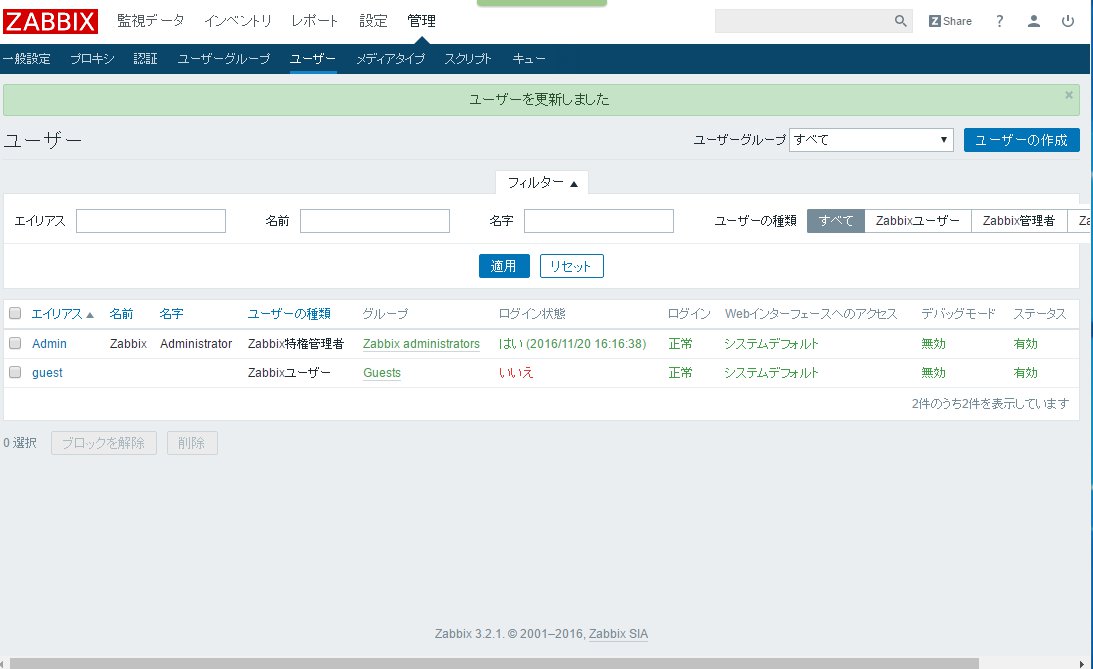Click Admin's システムデフォルト frontend access

771,344
